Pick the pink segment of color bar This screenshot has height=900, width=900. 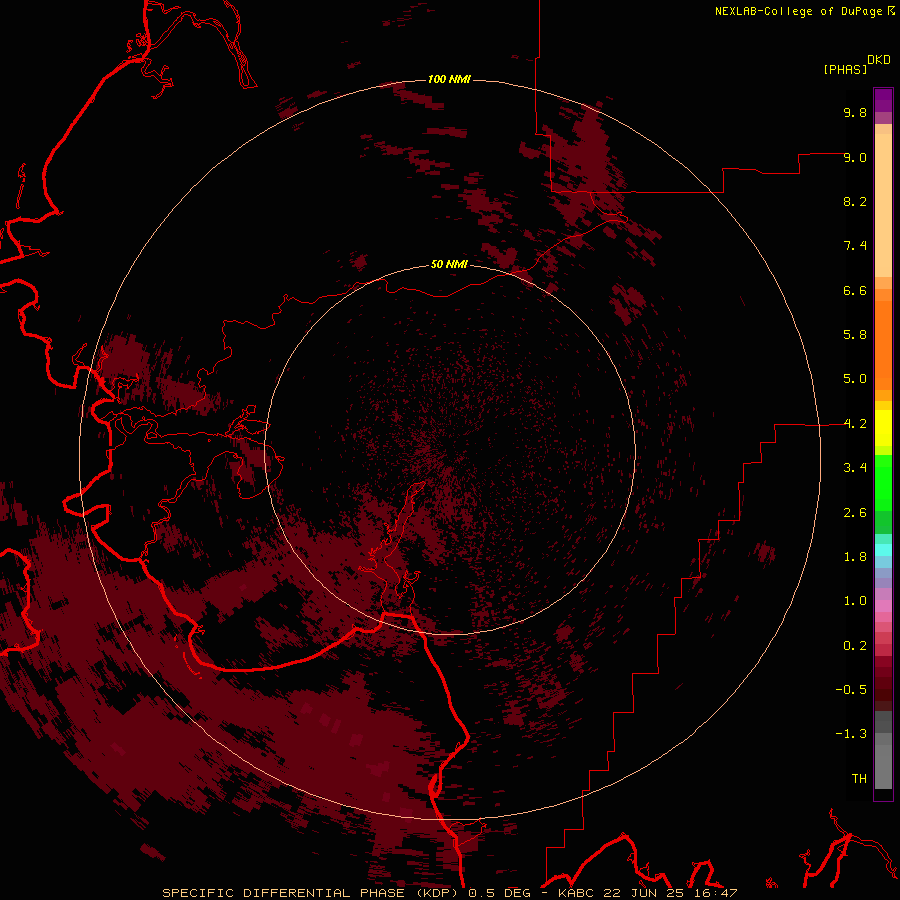(x=883, y=606)
